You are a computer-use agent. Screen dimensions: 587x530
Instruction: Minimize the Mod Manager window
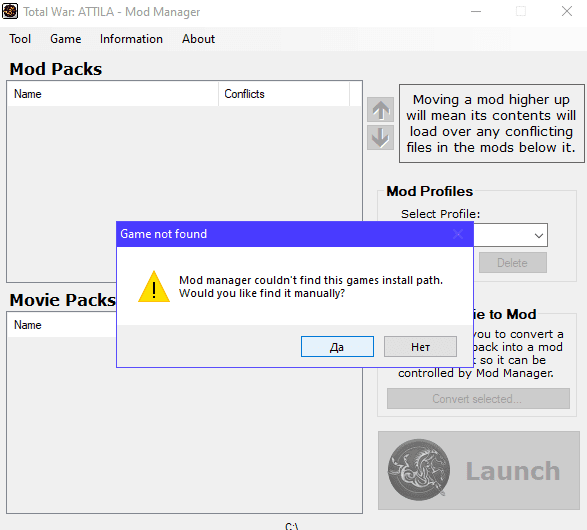coord(476,12)
